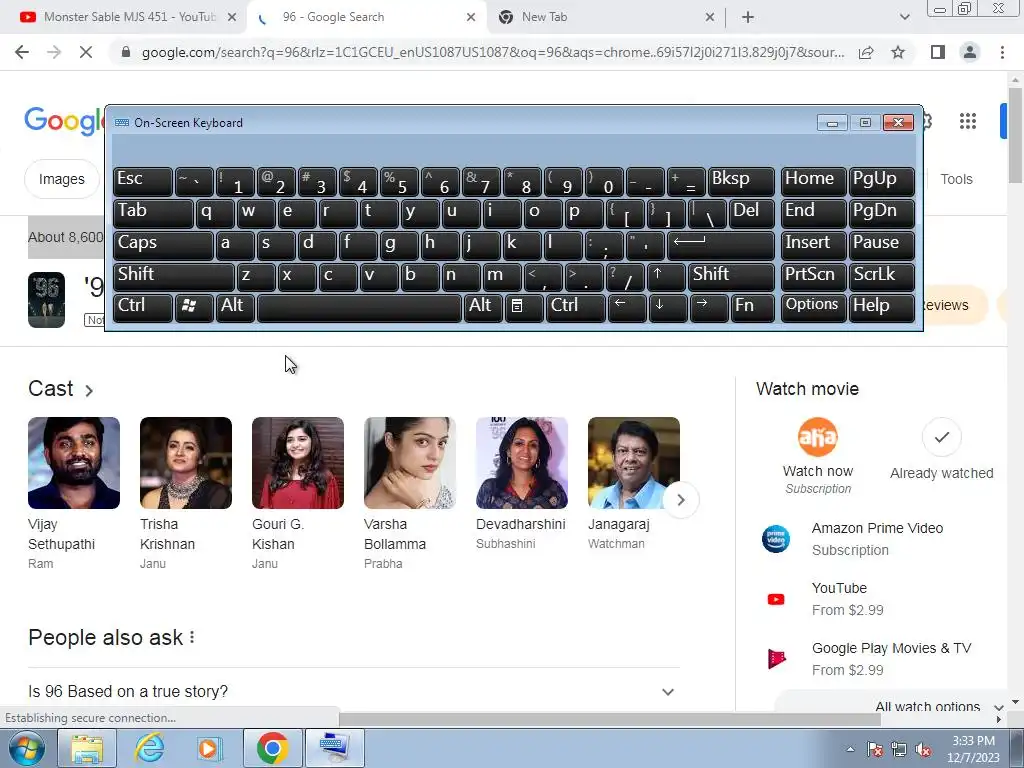
Task: Expand All watch options
Action: tap(938, 706)
